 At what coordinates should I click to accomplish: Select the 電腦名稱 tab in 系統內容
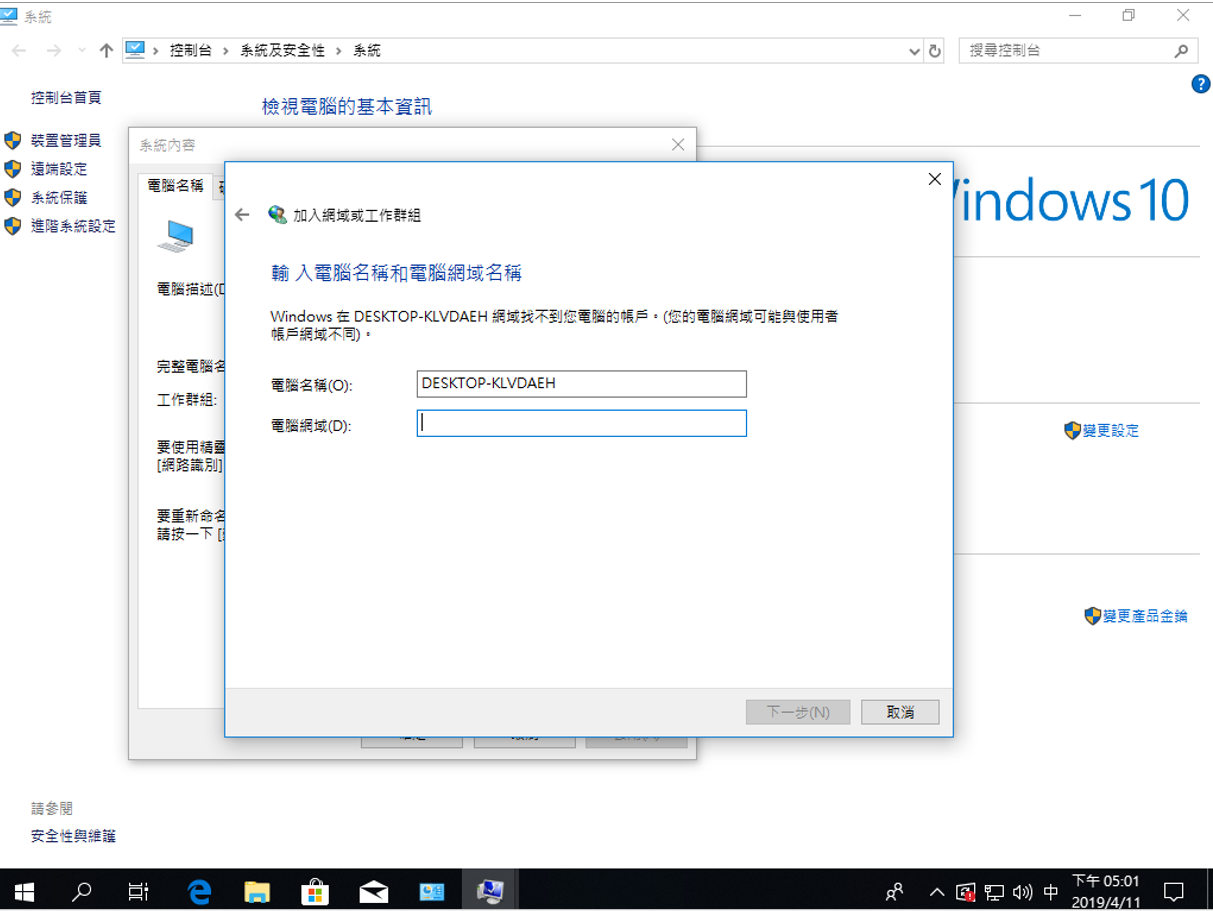[175, 186]
